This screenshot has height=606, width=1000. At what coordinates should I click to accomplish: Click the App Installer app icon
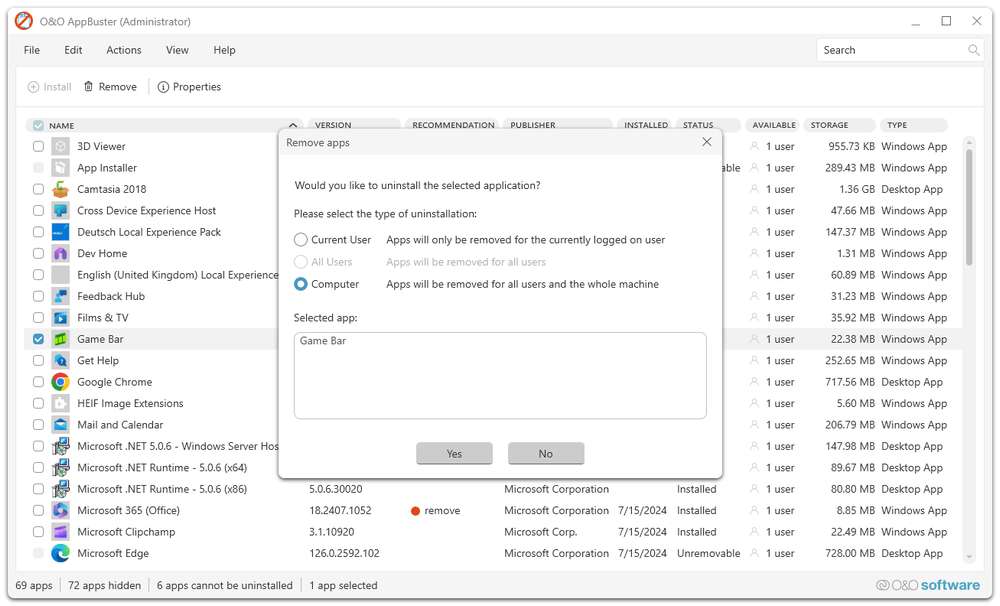tap(61, 168)
